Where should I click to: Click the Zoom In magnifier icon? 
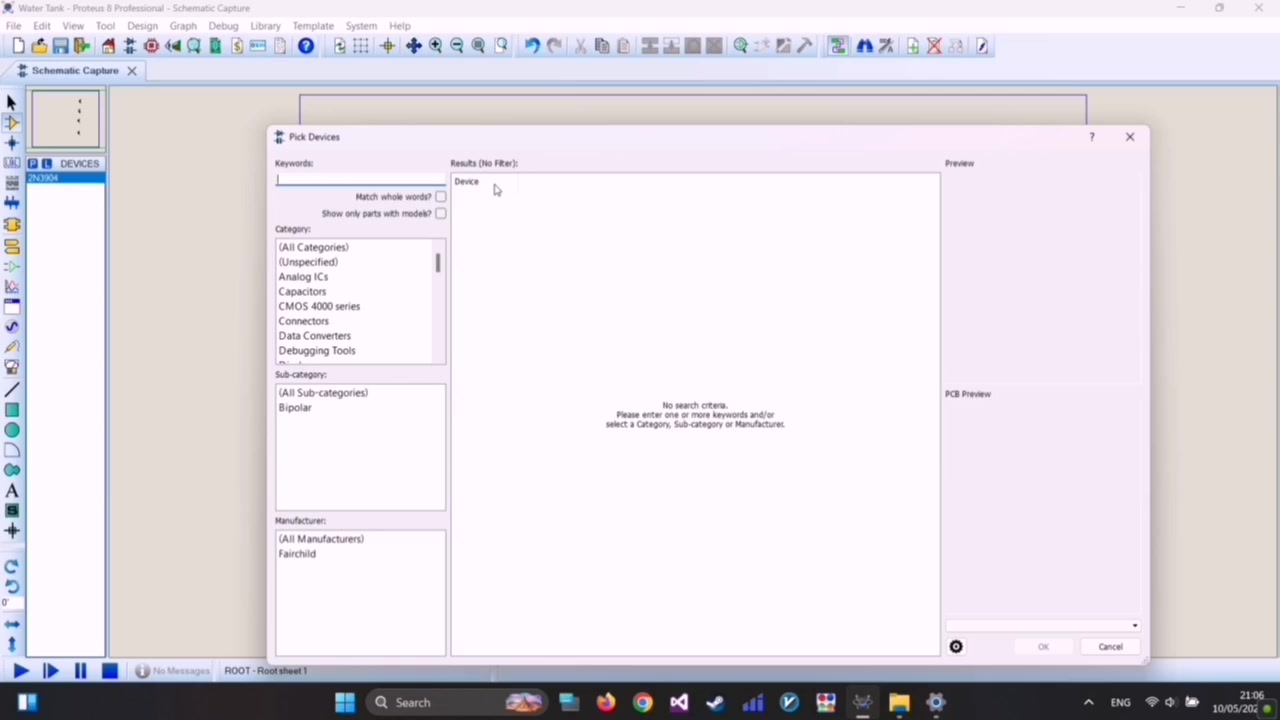tap(435, 46)
